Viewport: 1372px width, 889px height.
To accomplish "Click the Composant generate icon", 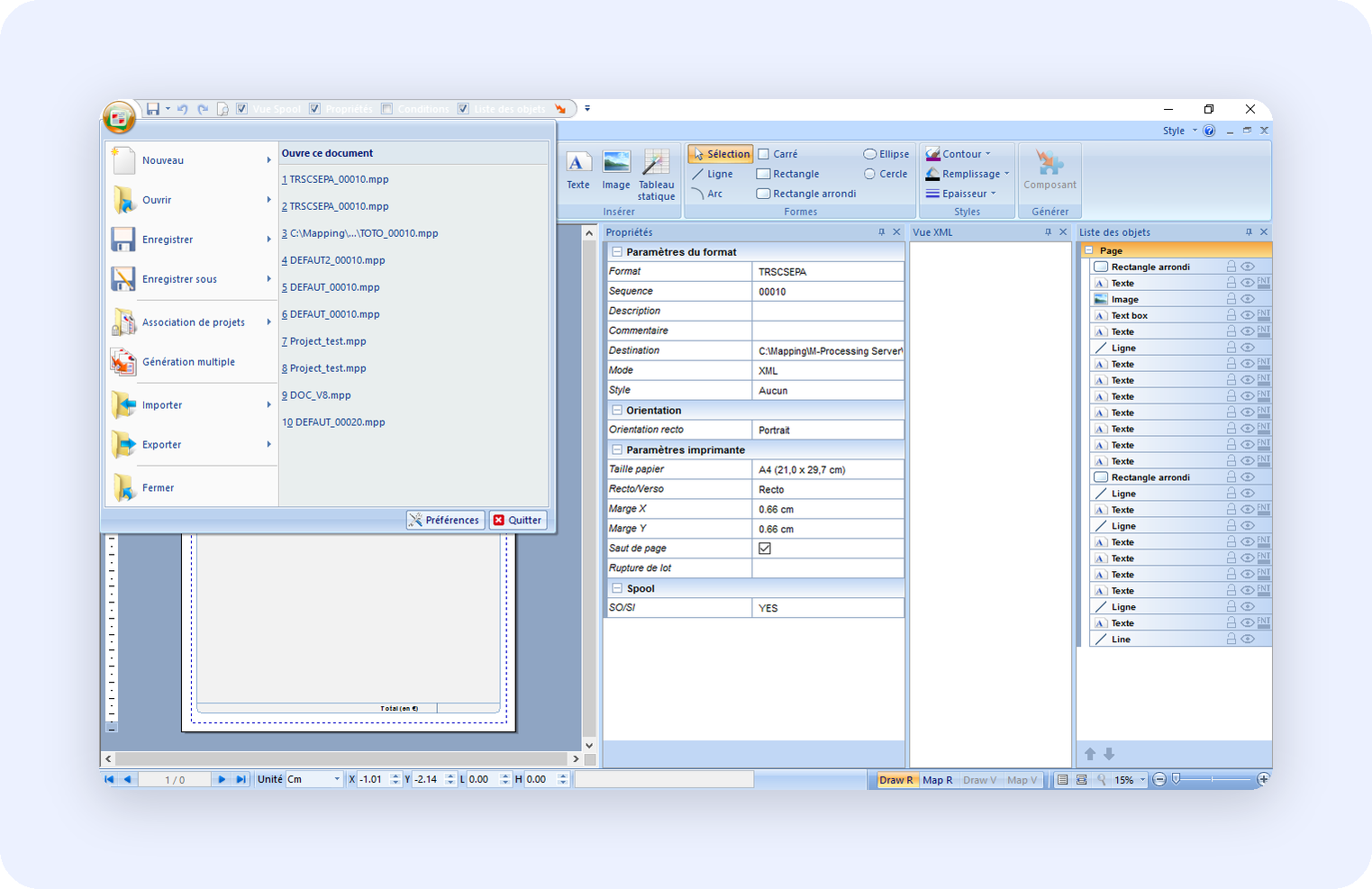I will [1049, 170].
